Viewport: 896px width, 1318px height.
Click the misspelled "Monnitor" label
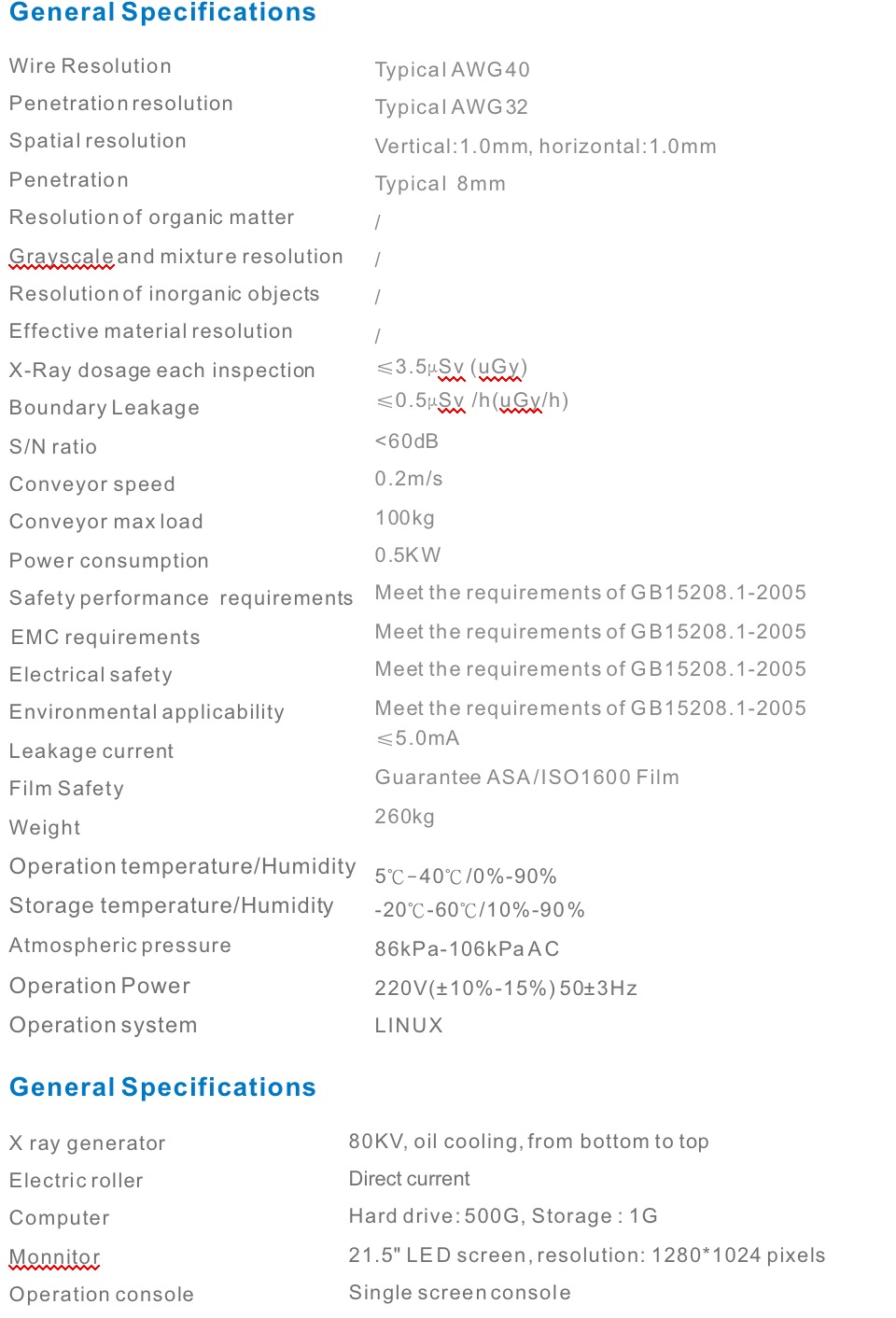[x=55, y=1257]
